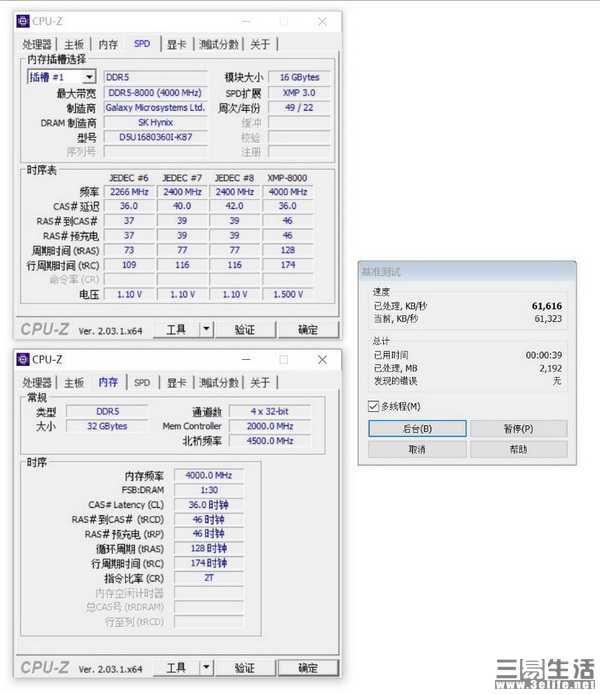The width and height of the screenshot is (600, 694).
Task: Switch to 处理器 tab in lower CPU-Z window
Action: pyautogui.click(x=37, y=382)
